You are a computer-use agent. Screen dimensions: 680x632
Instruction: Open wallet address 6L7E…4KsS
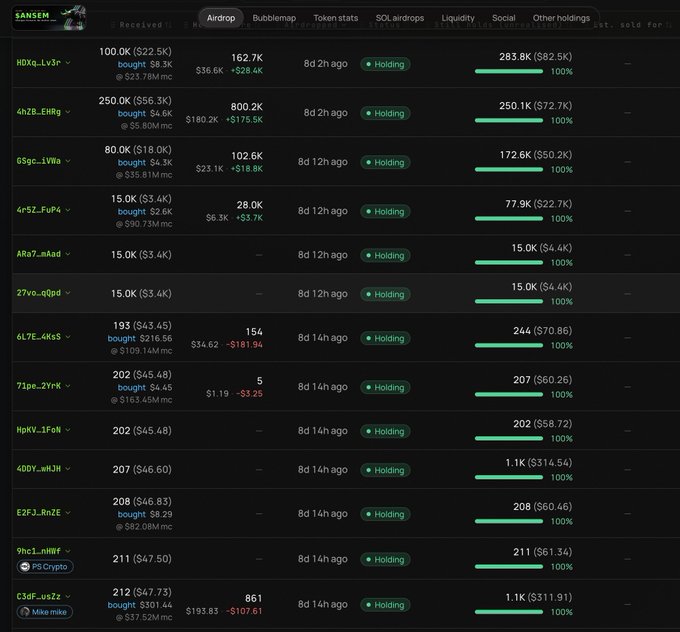click(x=39, y=337)
